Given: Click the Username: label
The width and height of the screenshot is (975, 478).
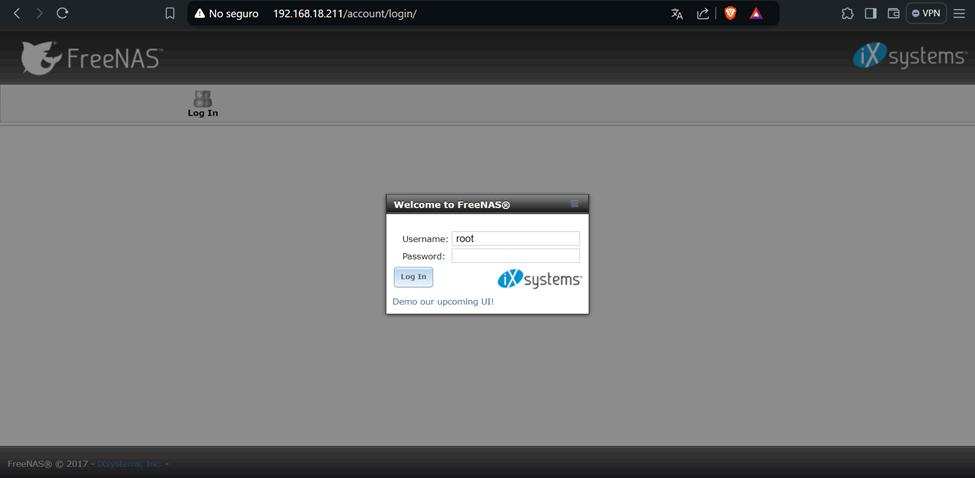Looking at the screenshot, I should (425, 239).
